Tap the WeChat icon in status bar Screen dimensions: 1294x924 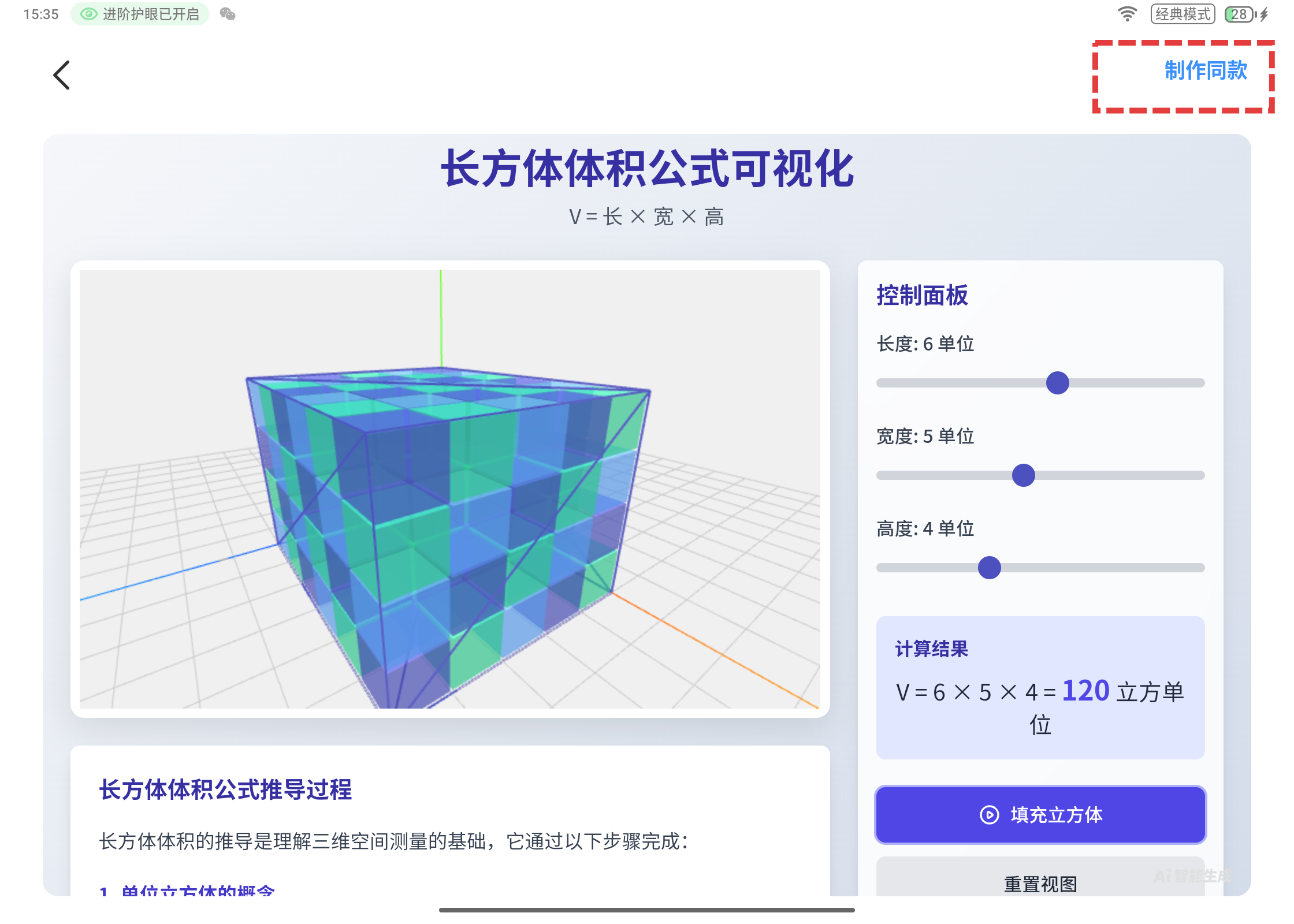click(228, 14)
